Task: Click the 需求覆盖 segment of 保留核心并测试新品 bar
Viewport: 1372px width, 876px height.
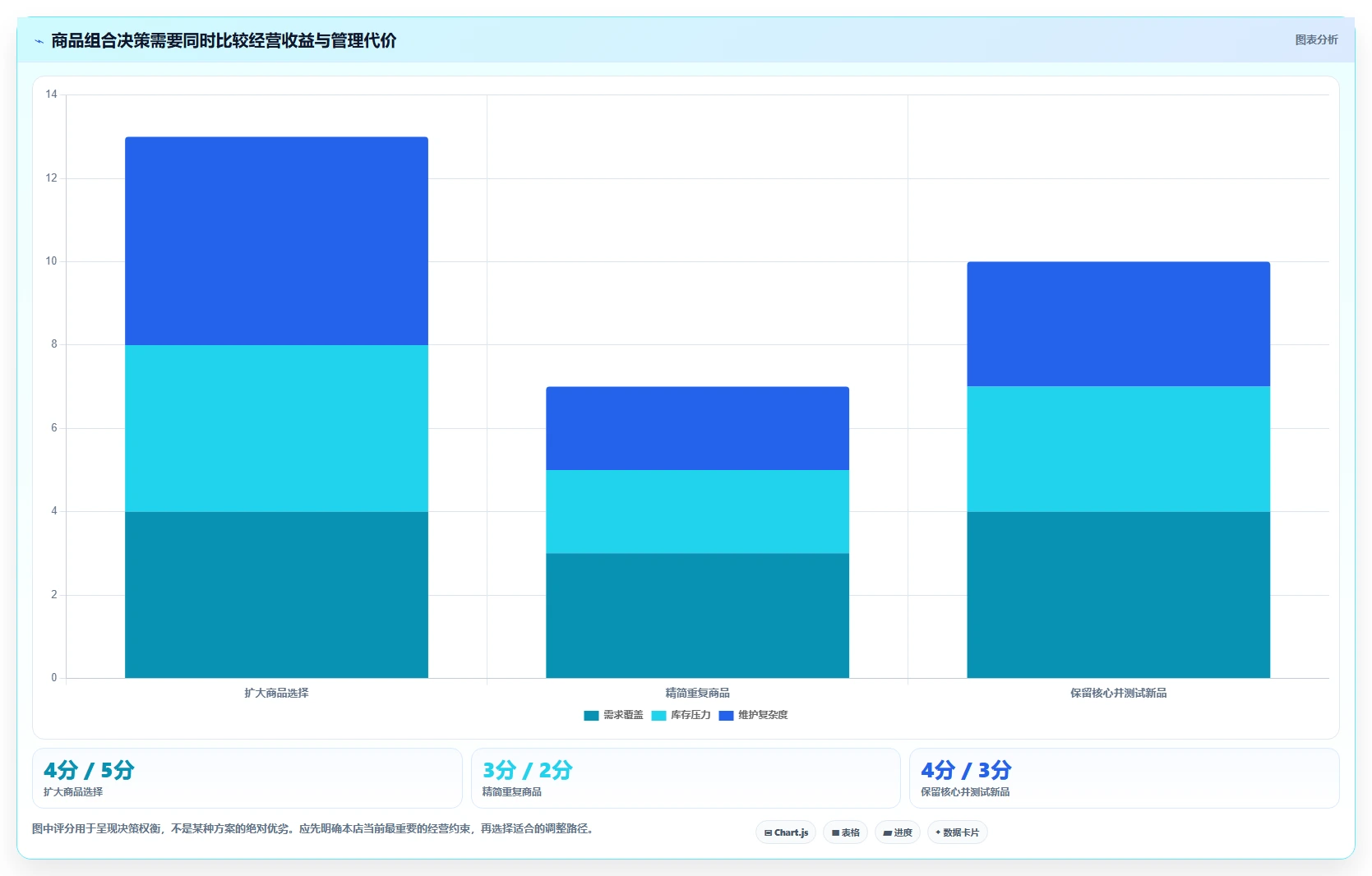Action: pos(1118,595)
